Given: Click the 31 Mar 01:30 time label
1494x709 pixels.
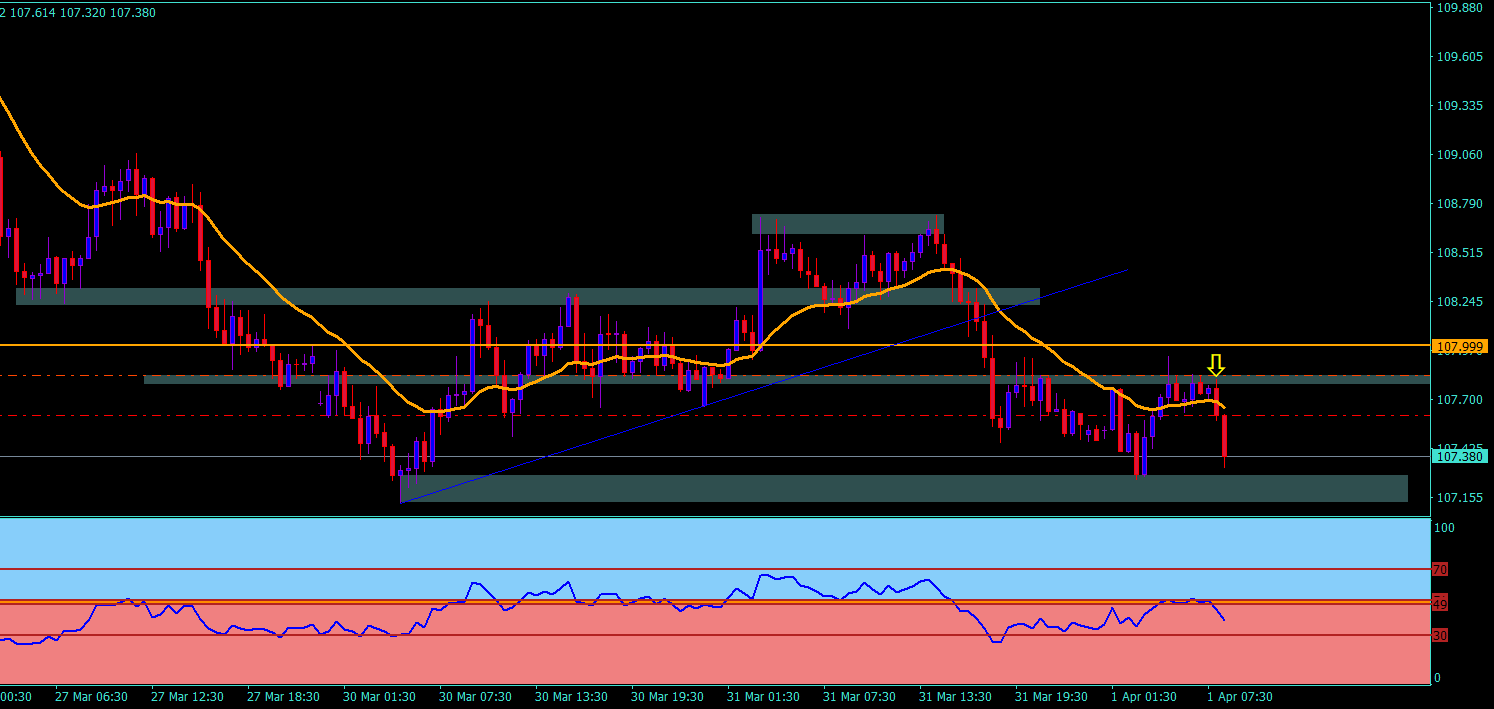Looking at the screenshot, I should 762,696.
